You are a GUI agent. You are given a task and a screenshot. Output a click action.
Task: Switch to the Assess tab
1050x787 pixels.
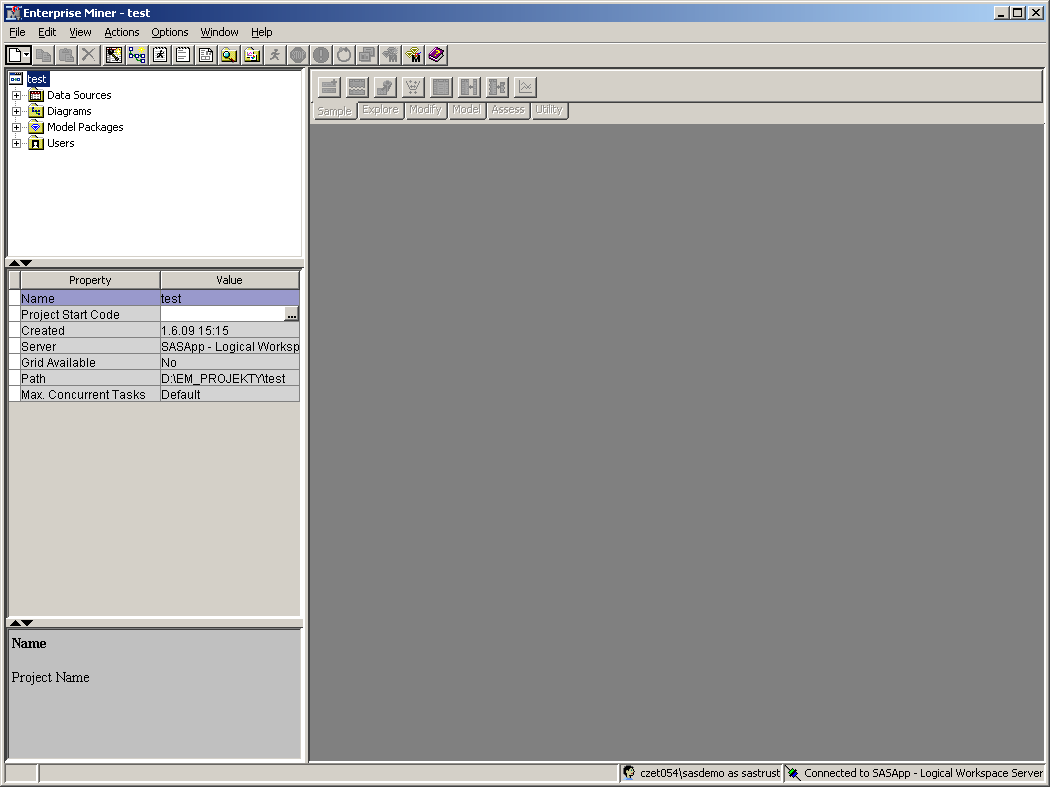[508, 110]
